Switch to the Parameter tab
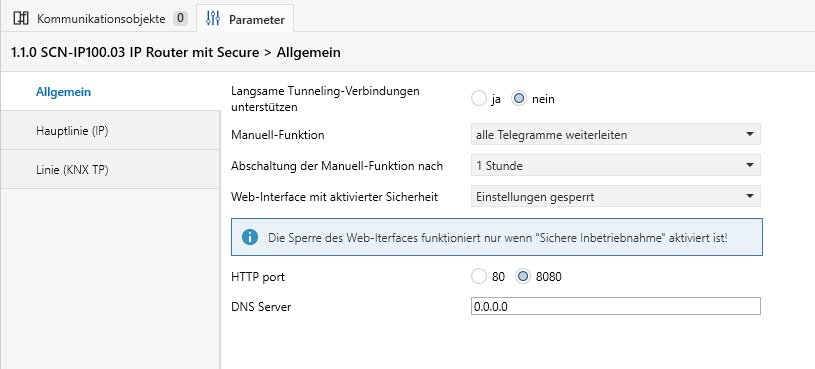Viewport: 815px width, 369px height. coord(245,19)
